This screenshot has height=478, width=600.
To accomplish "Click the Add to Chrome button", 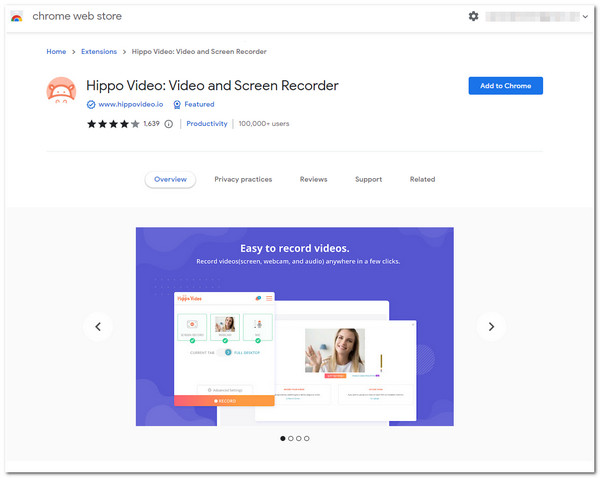I will point(505,86).
